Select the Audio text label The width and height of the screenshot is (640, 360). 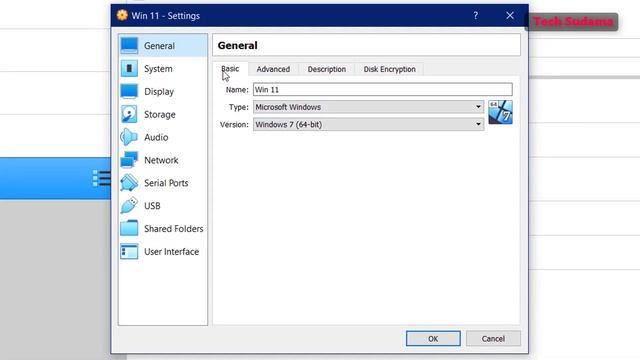(x=156, y=137)
